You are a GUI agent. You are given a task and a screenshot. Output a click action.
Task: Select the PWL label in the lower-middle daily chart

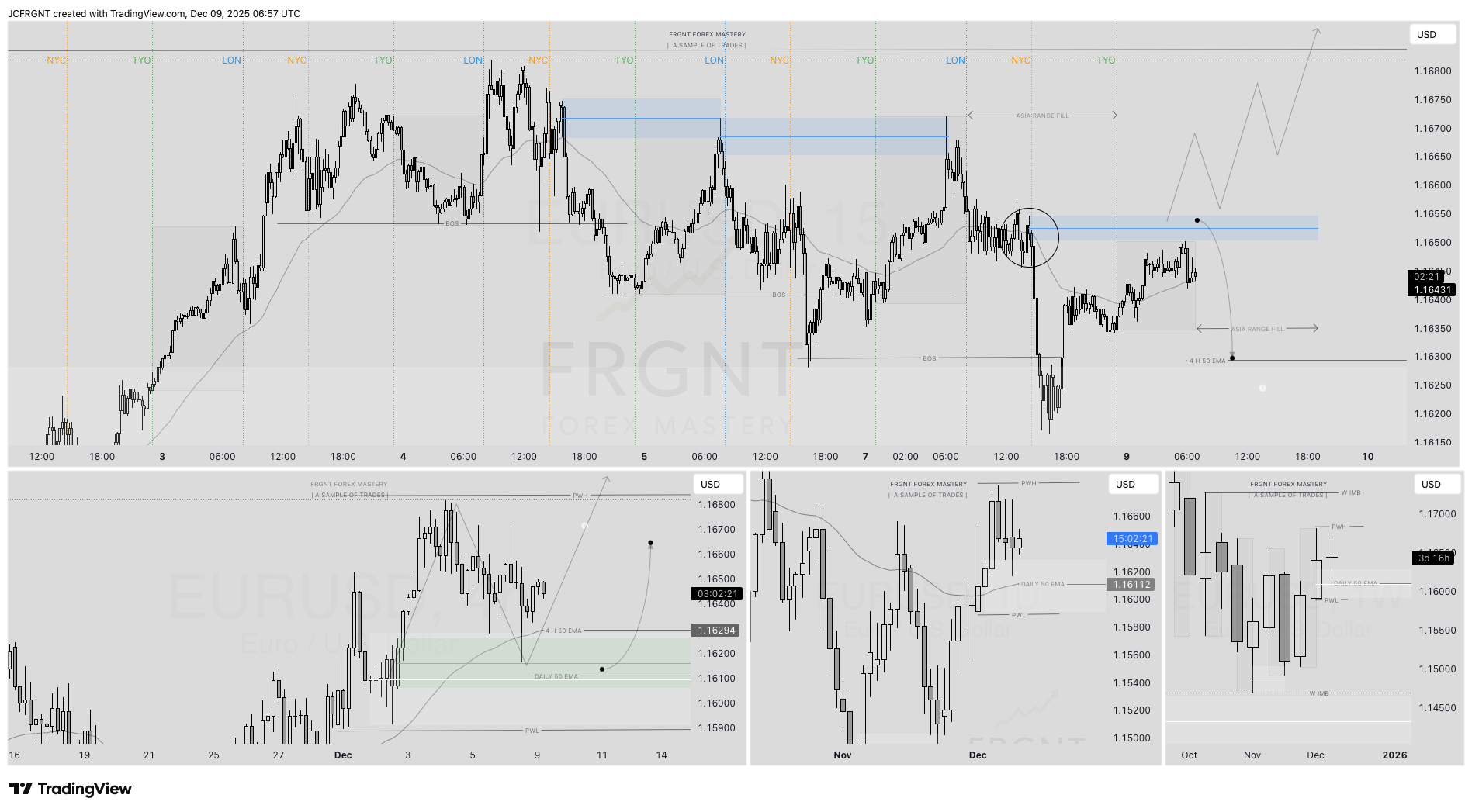1019,615
